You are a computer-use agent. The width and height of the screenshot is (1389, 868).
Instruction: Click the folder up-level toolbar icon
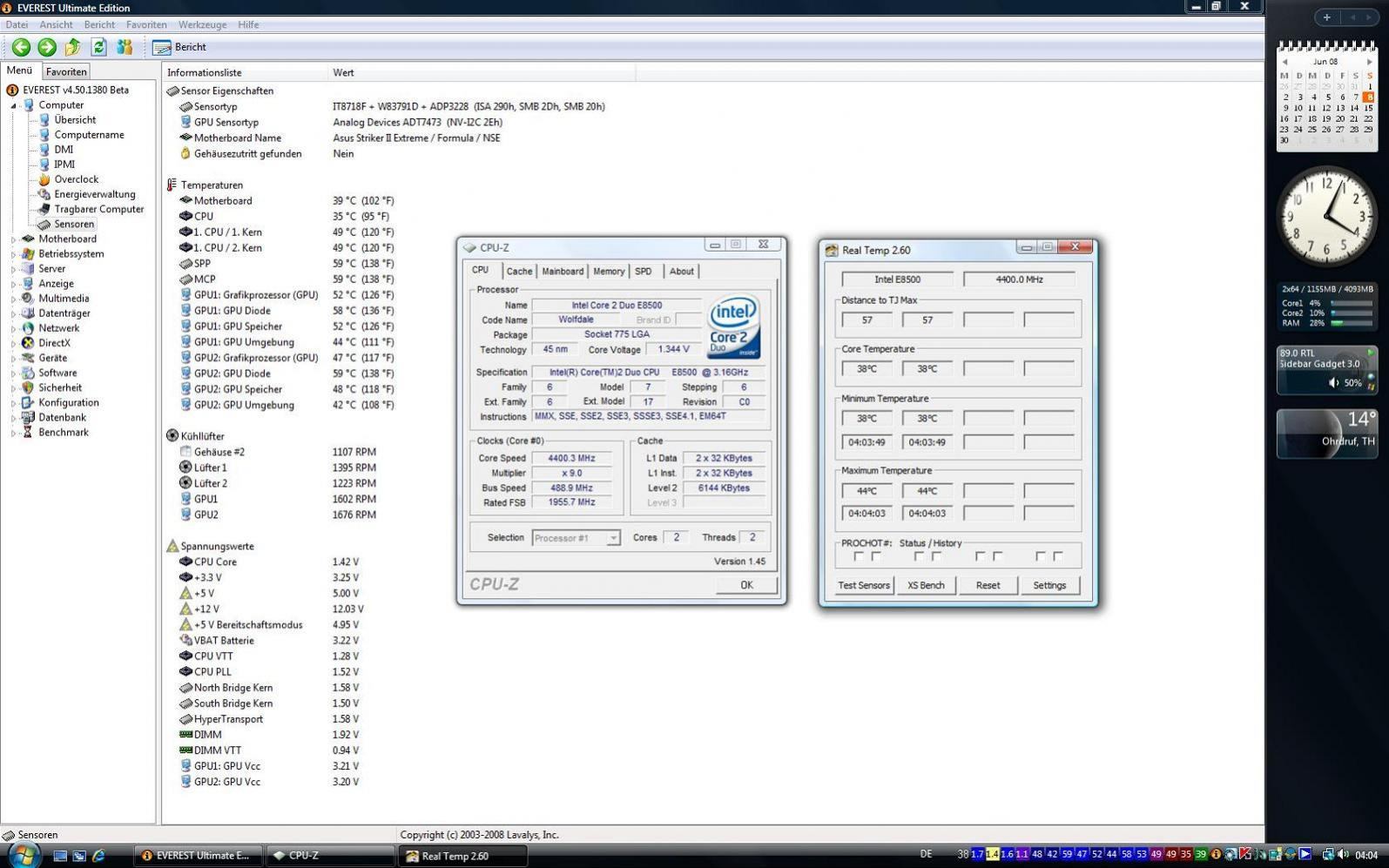coord(73,47)
